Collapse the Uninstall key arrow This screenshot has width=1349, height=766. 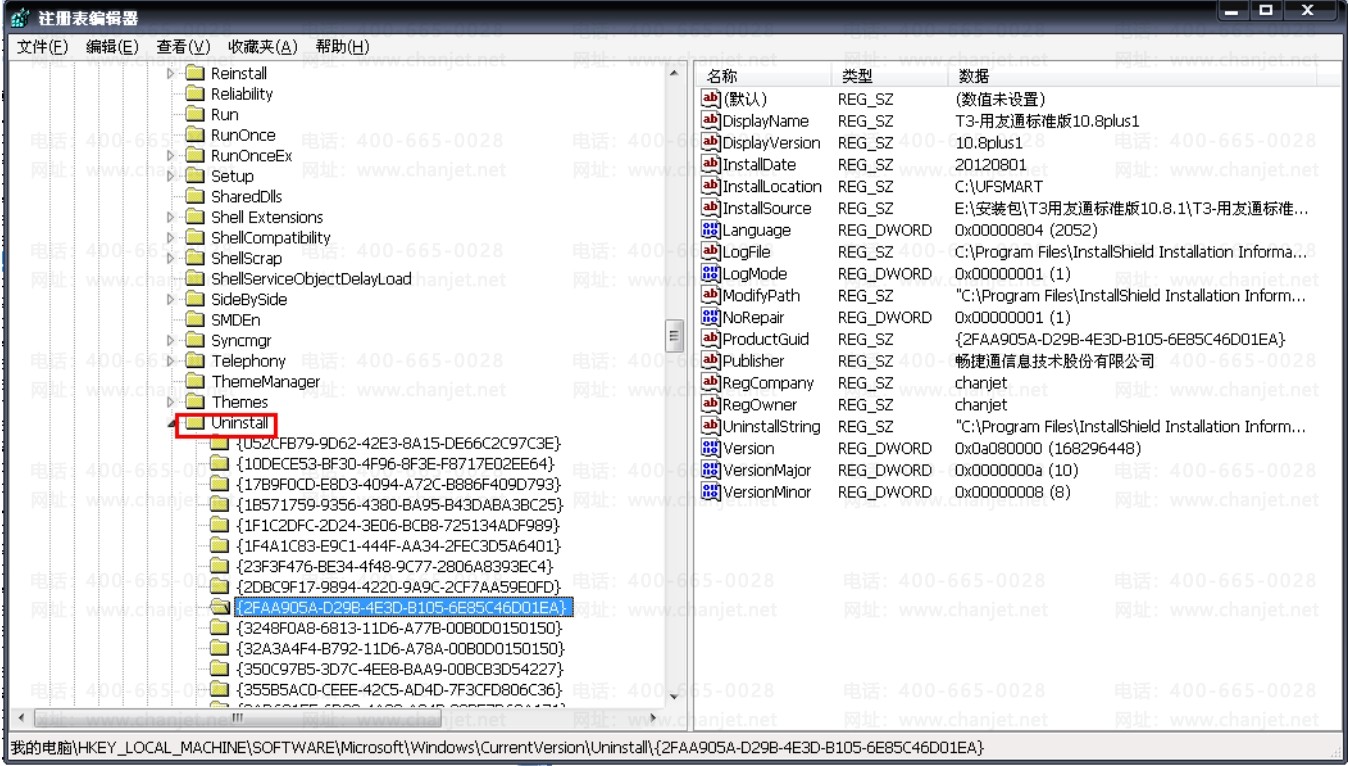tap(172, 425)
